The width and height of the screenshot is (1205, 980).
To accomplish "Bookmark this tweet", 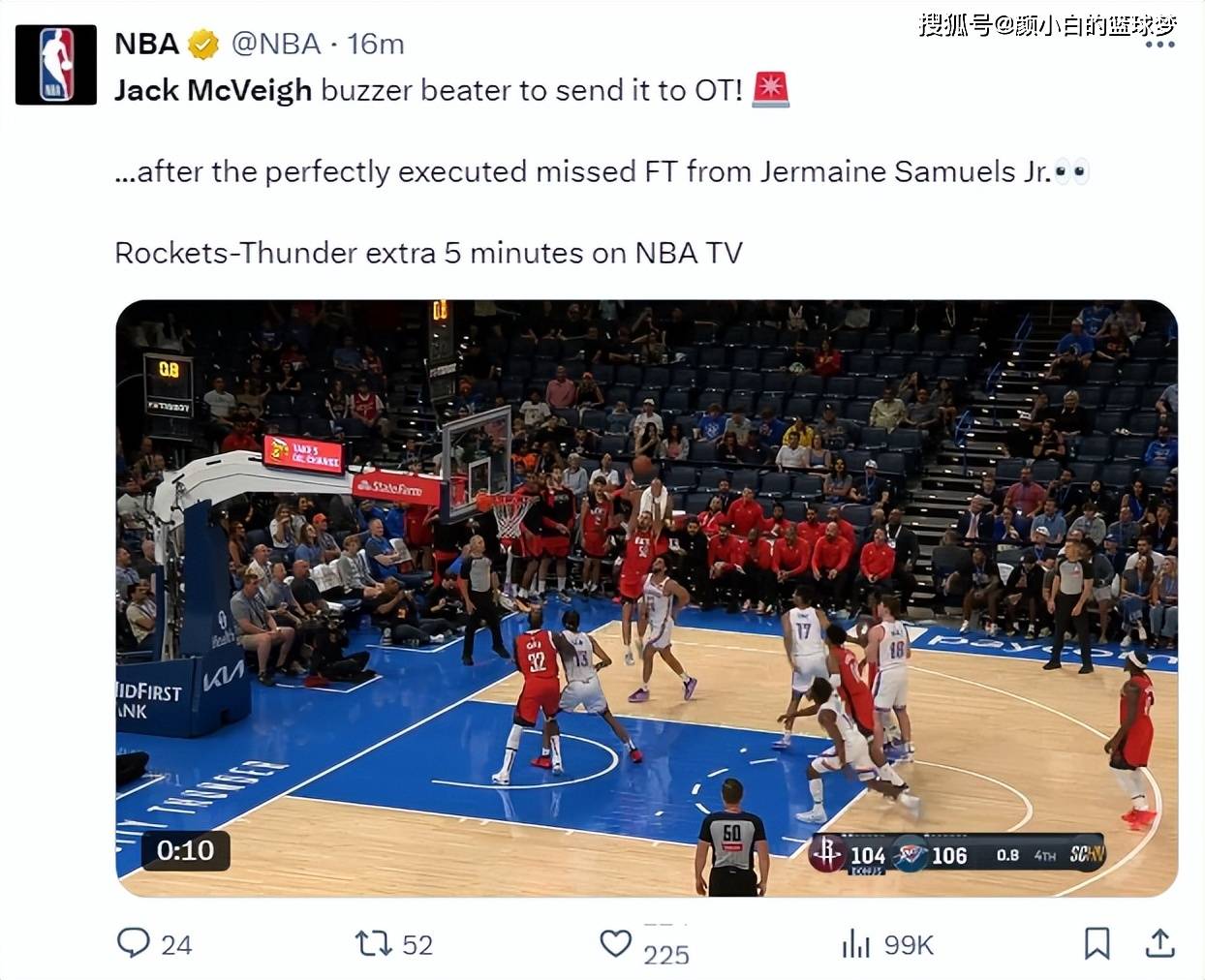I will (1097, 943).
